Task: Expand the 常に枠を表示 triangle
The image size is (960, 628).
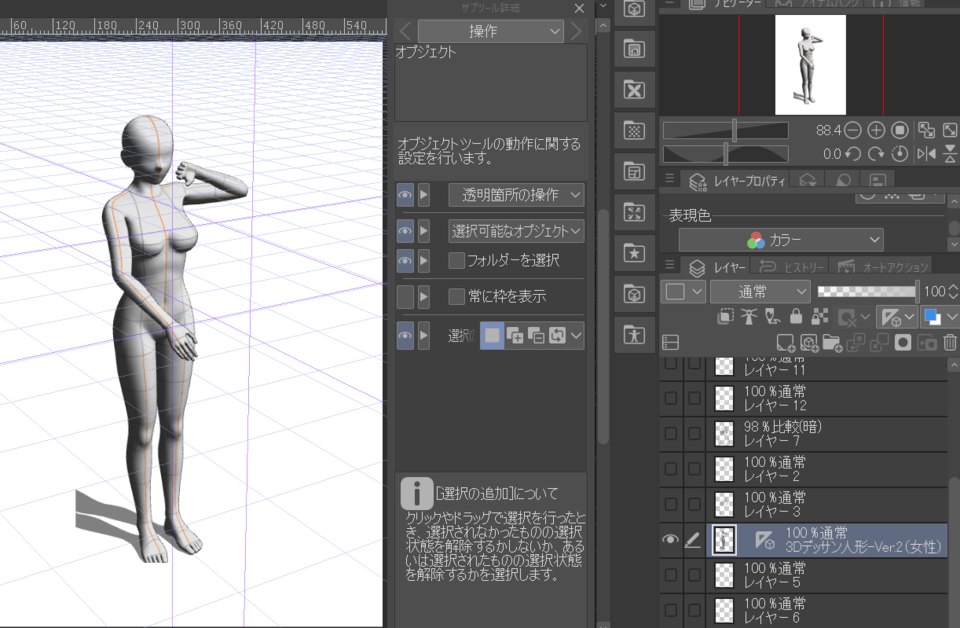Action: click(424, 297)
